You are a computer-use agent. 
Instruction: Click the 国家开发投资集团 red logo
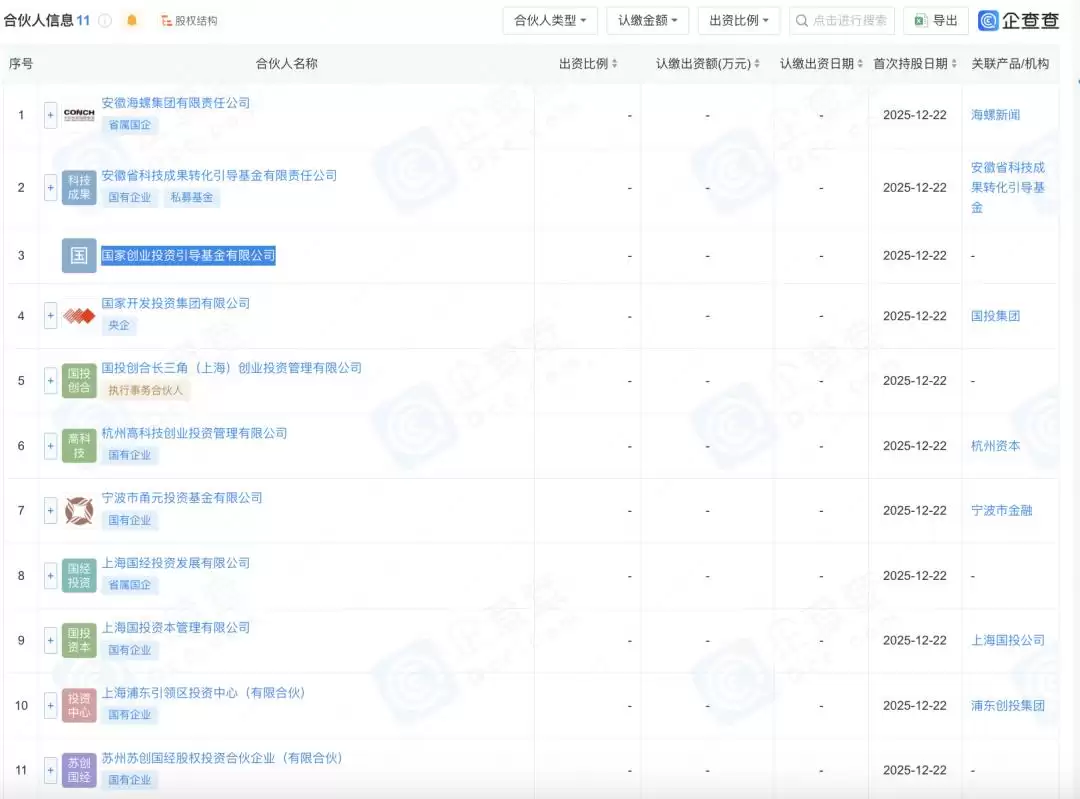click(x=79, y=316)
